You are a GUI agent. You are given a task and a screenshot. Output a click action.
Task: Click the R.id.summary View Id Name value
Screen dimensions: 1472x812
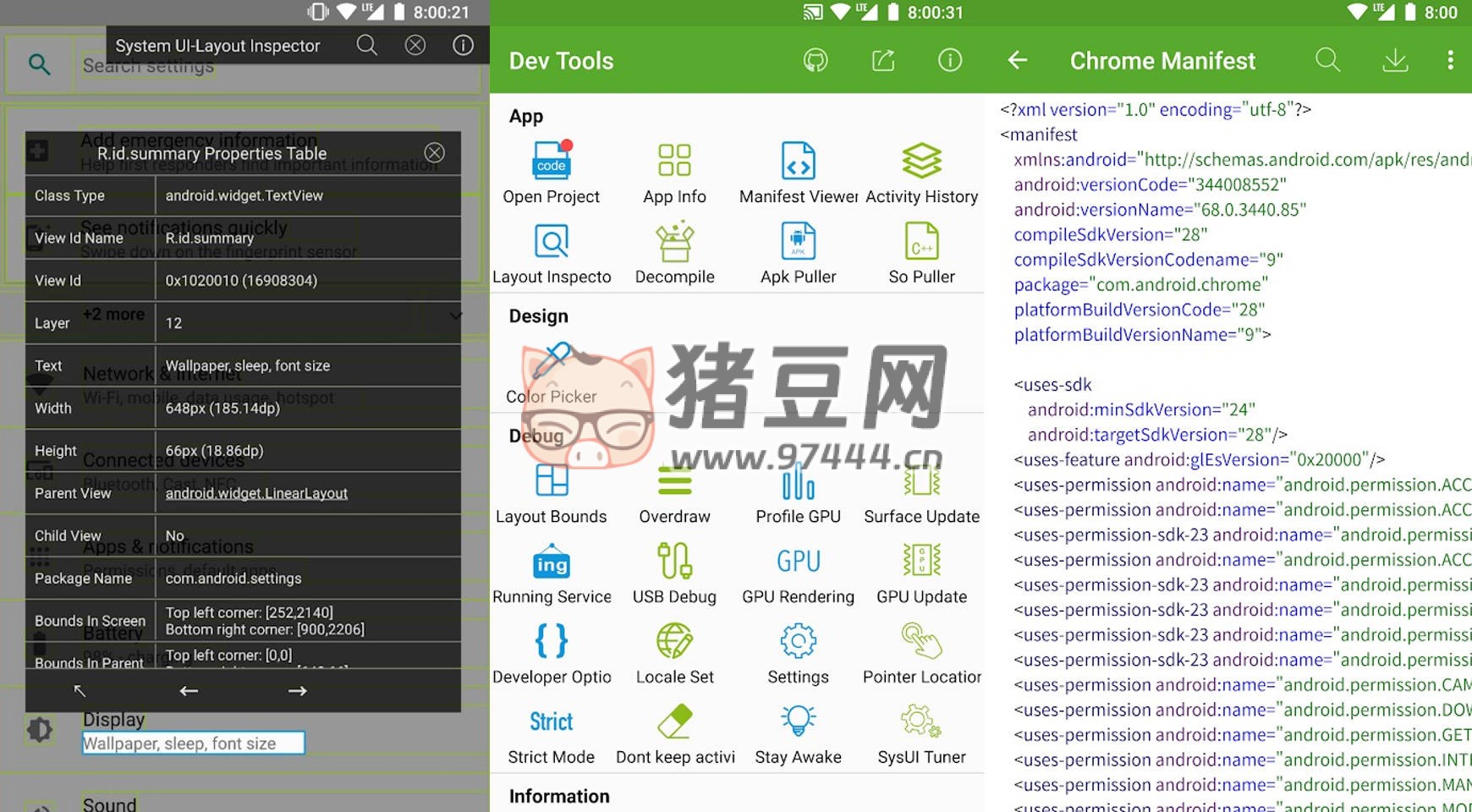(209, 239)
